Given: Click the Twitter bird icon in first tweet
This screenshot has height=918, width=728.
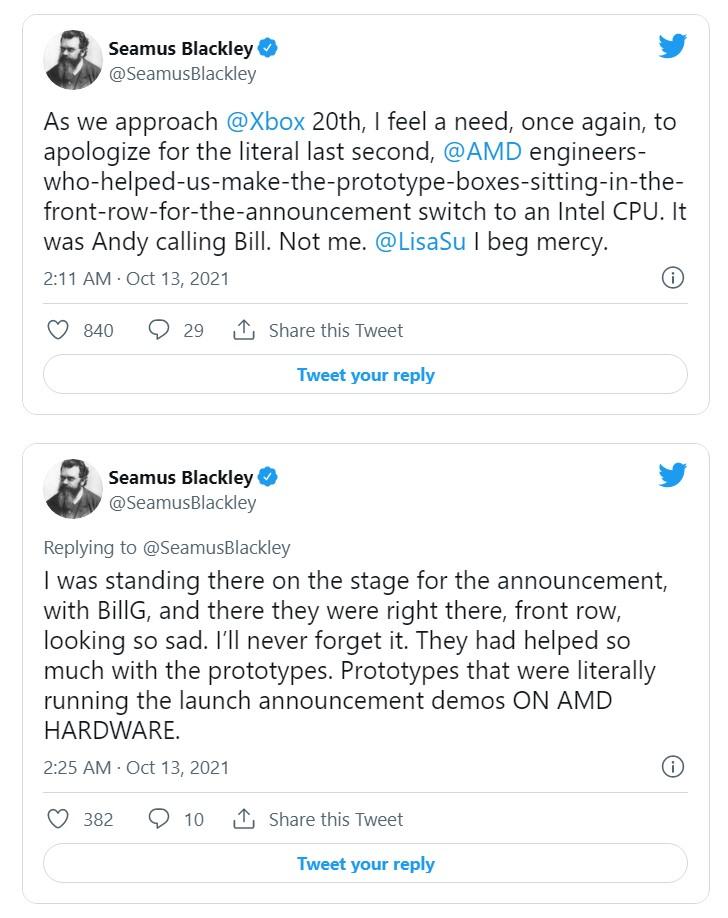Looking at the screenshot, I should pyautogui.click(x=672, y=46).
